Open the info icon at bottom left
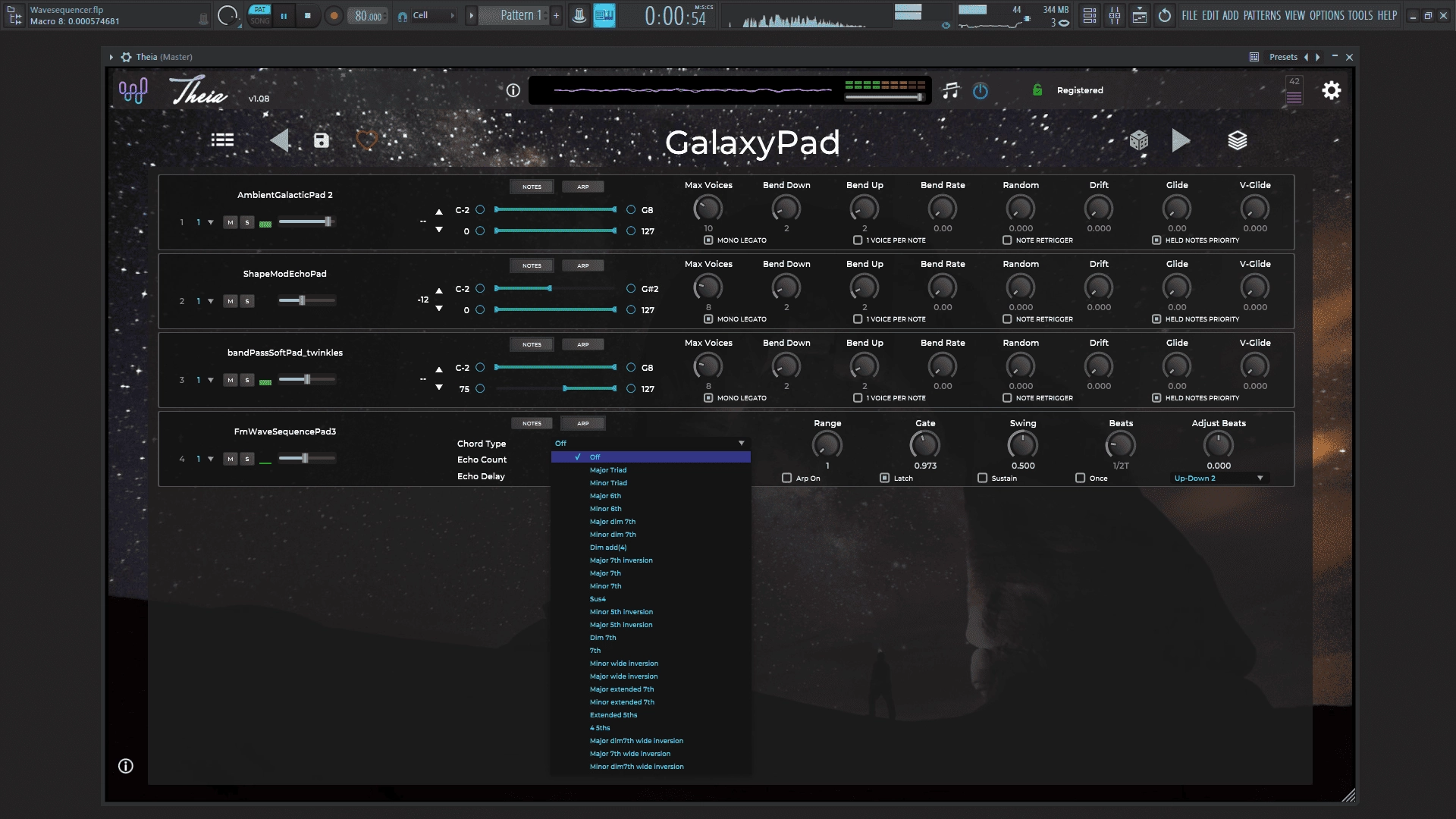This screenshot has width=1456, height=819. tap(126, 766)
